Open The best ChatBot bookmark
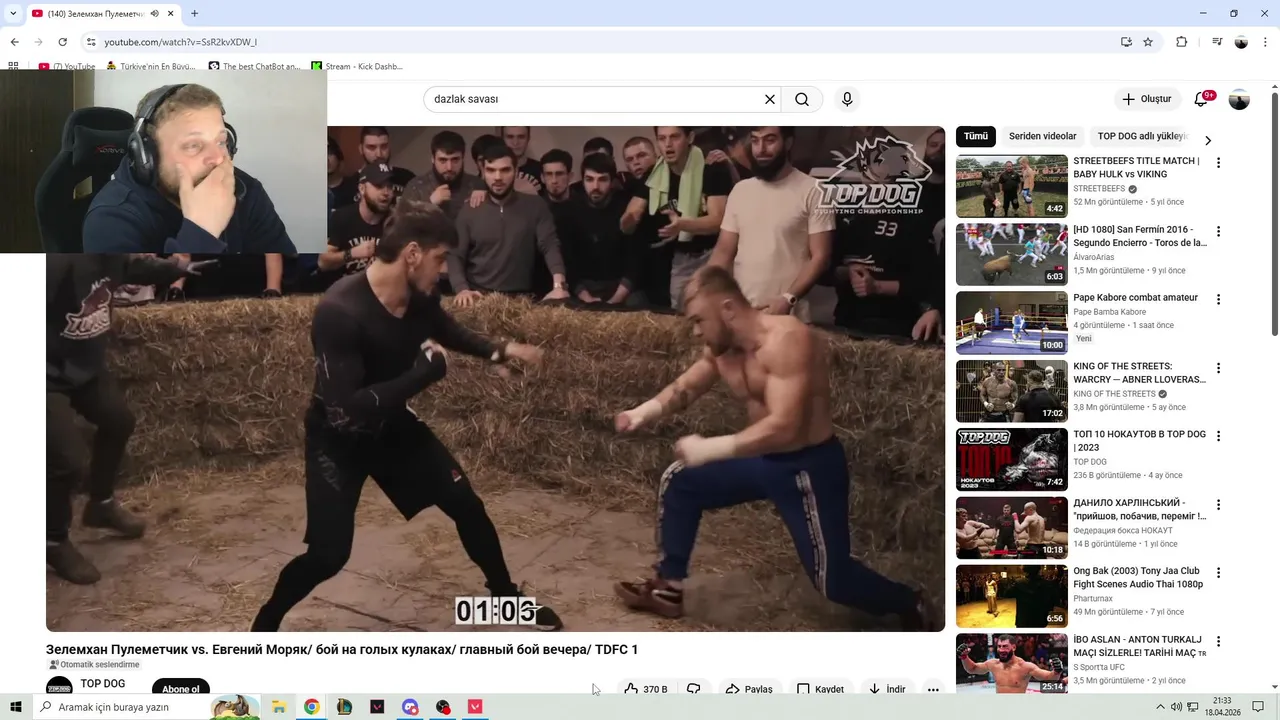 pyautogui.click(x=254, y=67)
